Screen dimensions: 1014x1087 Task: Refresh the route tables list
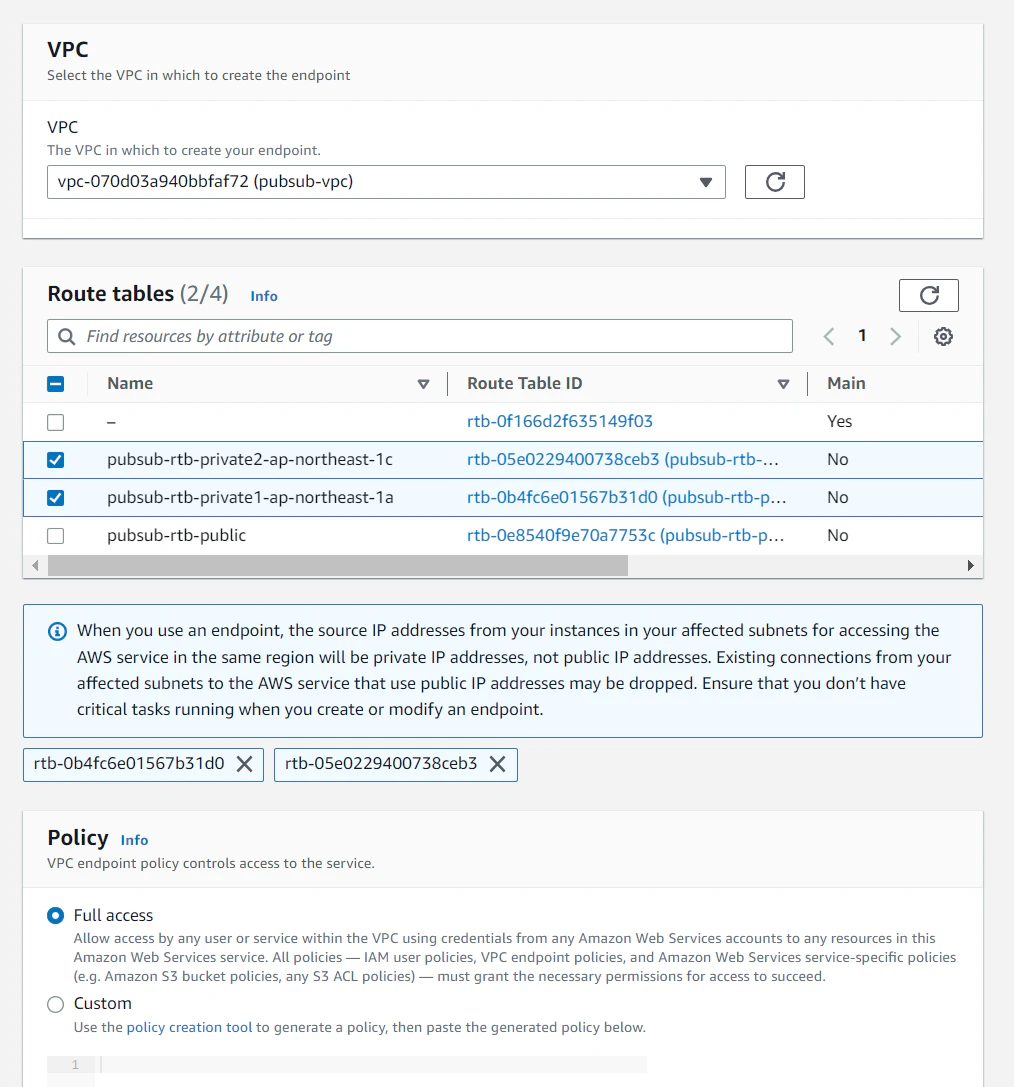[928, 295]
